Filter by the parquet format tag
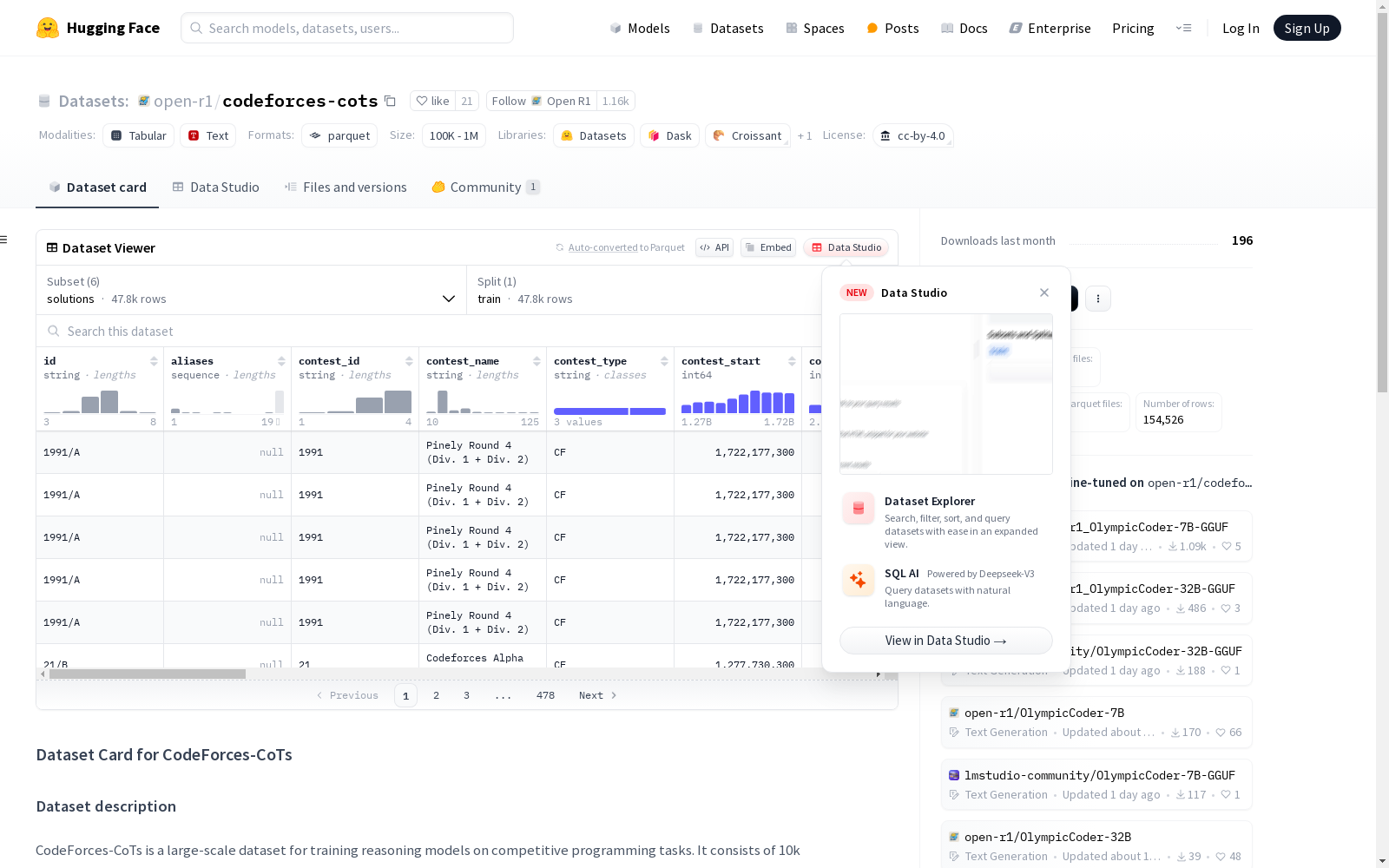1389x868 pixels. pyautogui.click(x=339, y=135)
